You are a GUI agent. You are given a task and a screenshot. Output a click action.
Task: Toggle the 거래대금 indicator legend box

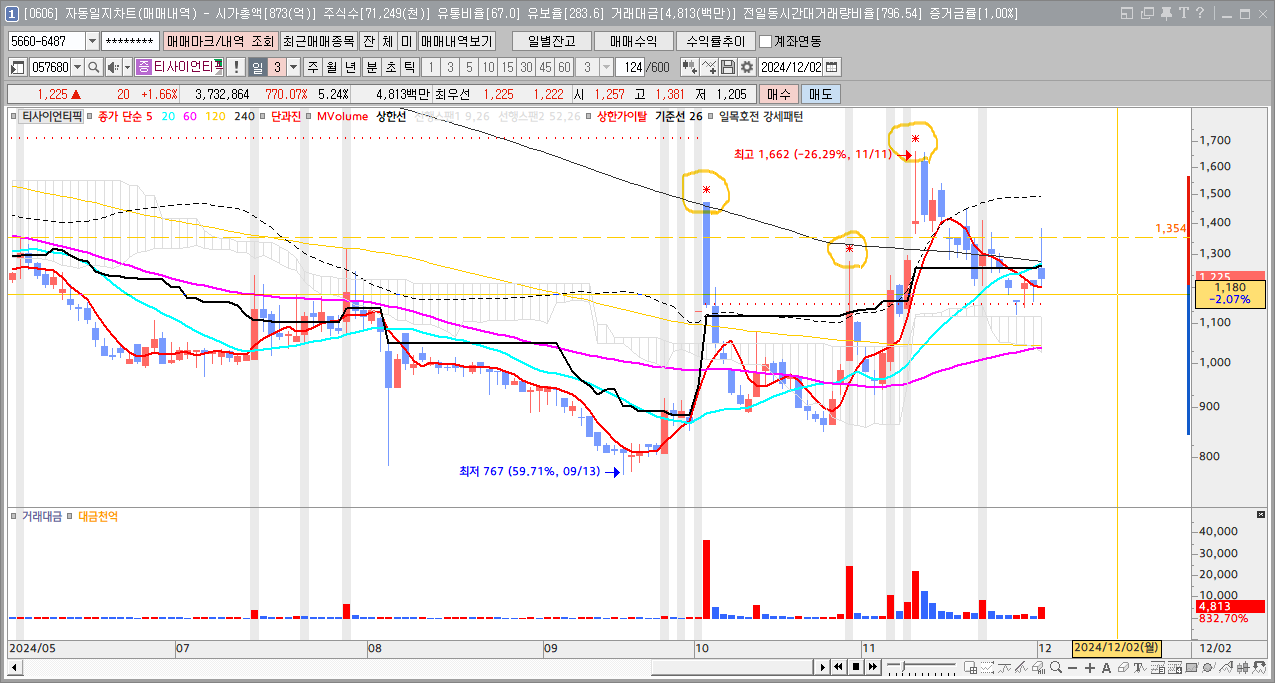pos(15,516)
